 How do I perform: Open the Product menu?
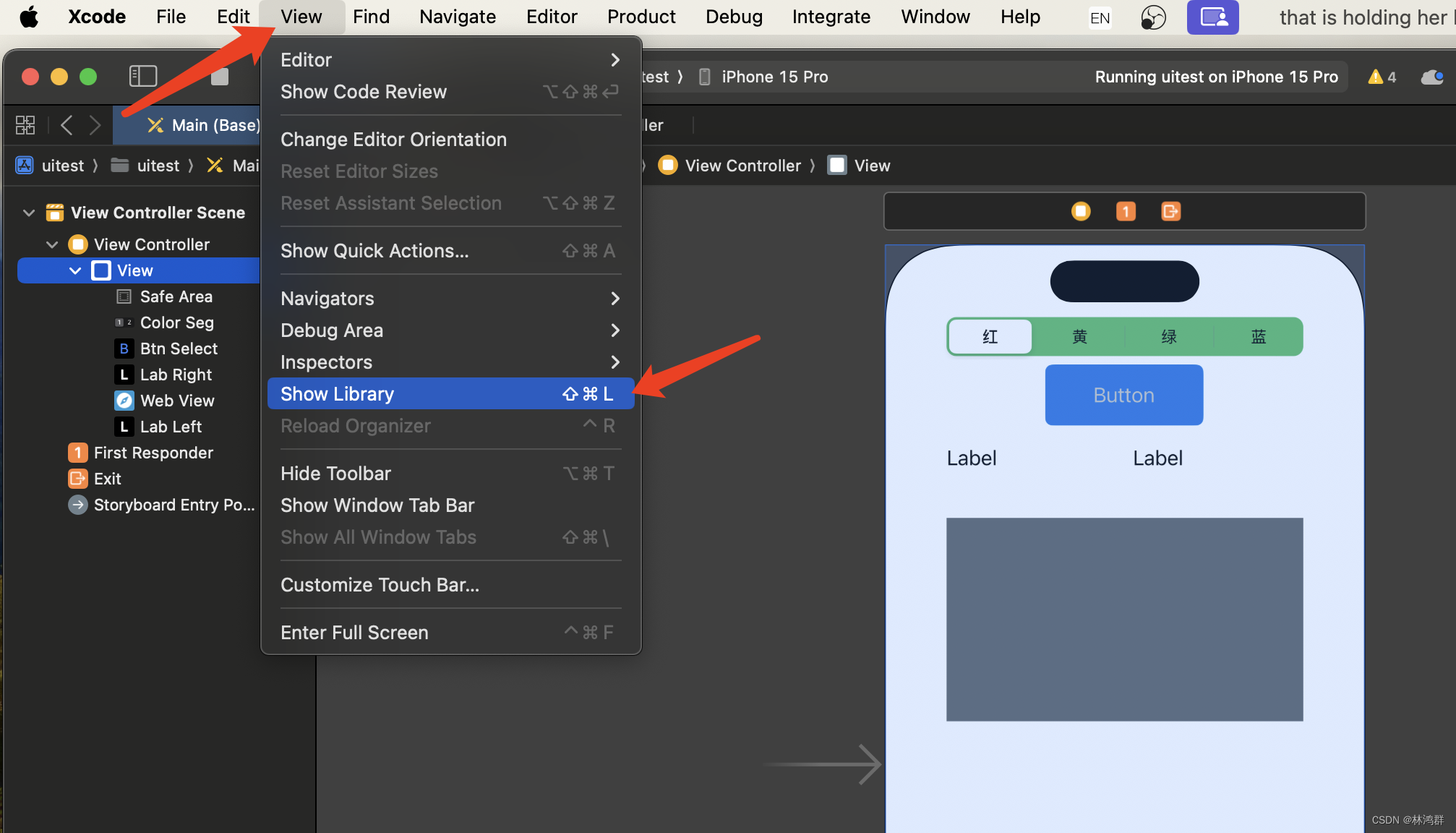point(641,17)
